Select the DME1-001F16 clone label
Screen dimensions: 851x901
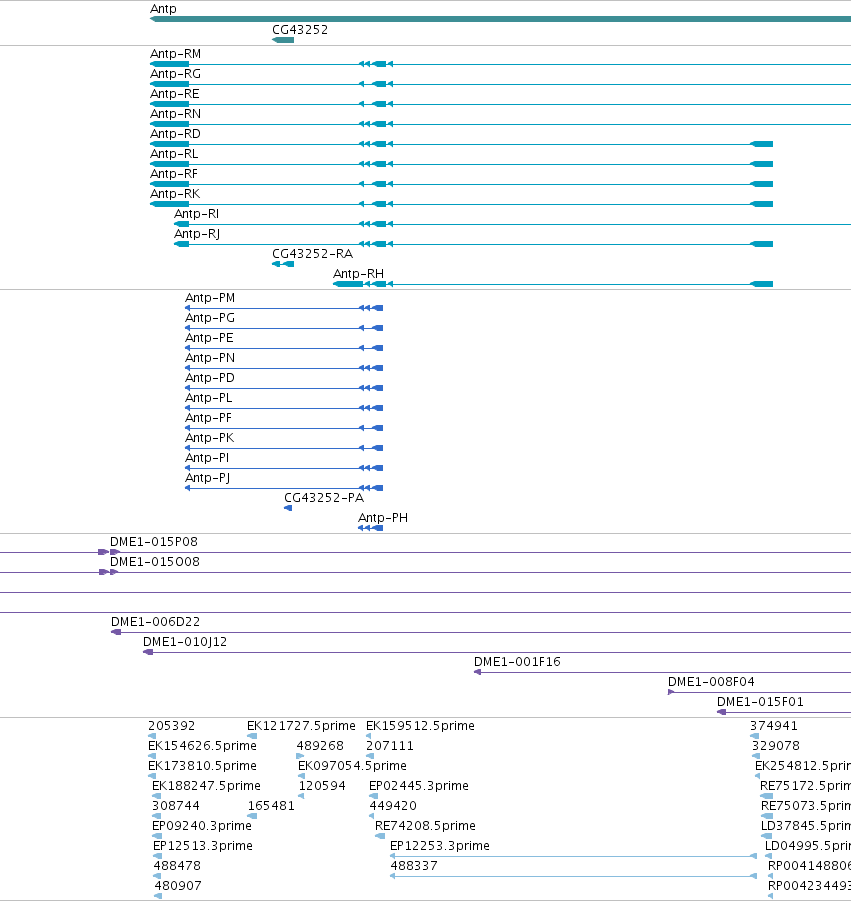[x=517, y=663]
